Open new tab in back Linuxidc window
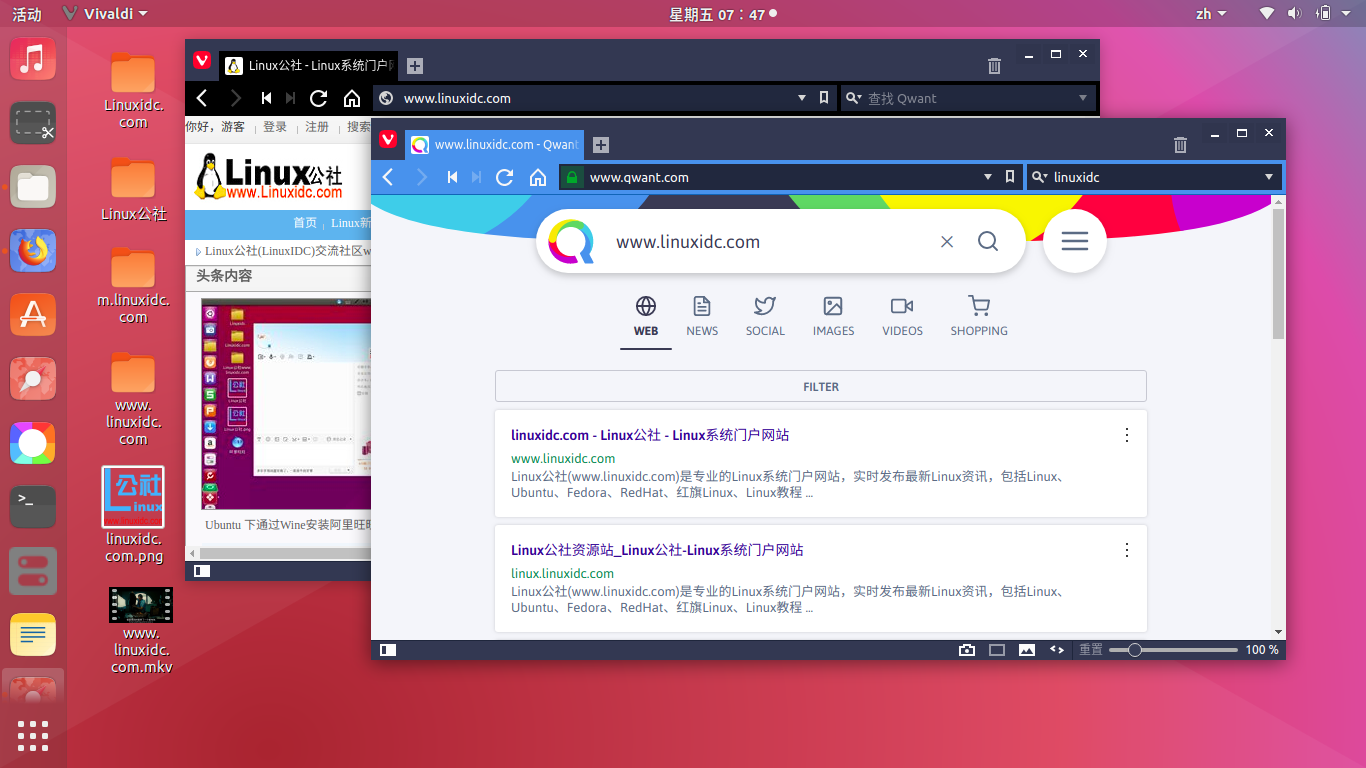 click(415, 66)
